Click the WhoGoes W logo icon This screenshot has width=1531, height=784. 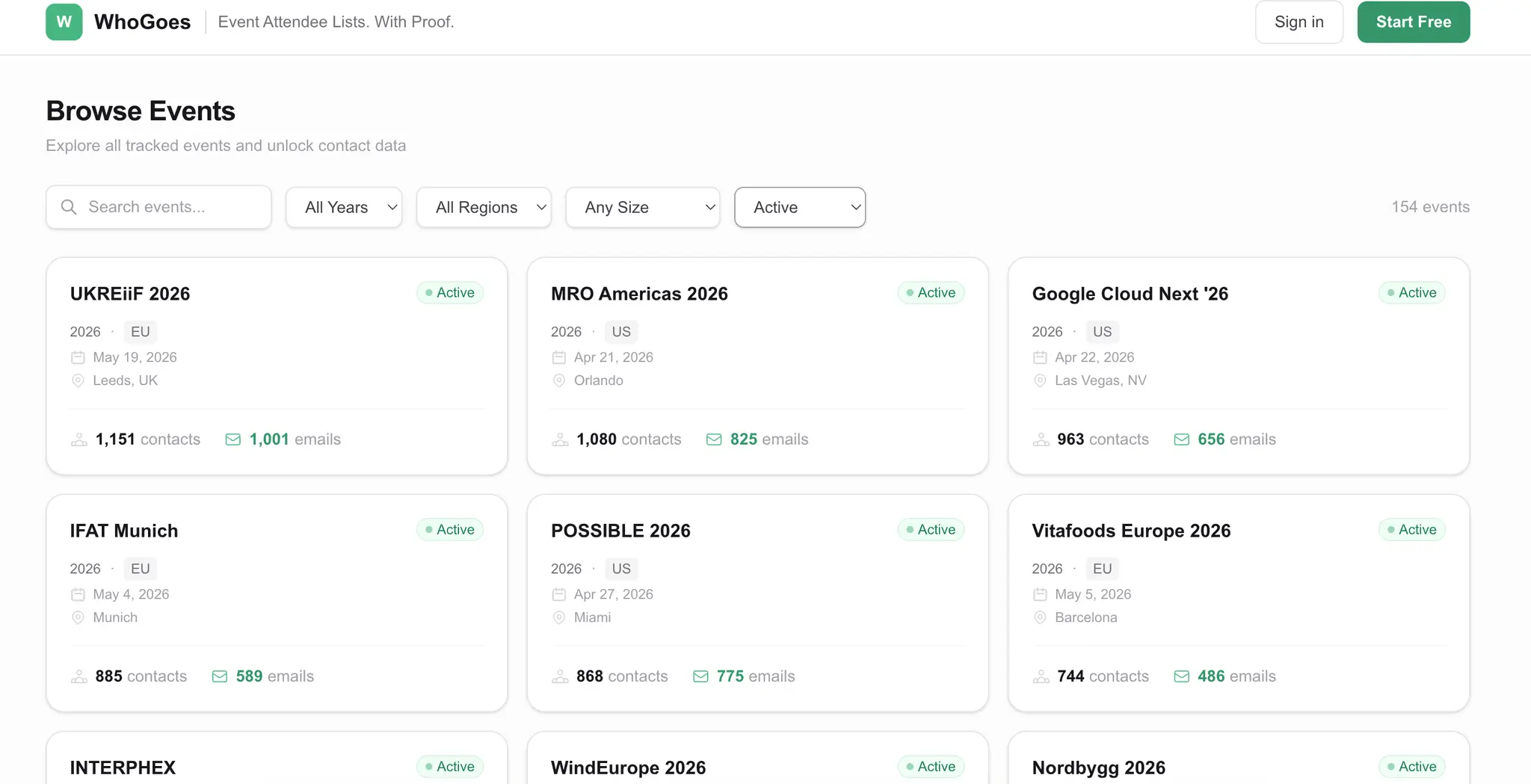64,22
